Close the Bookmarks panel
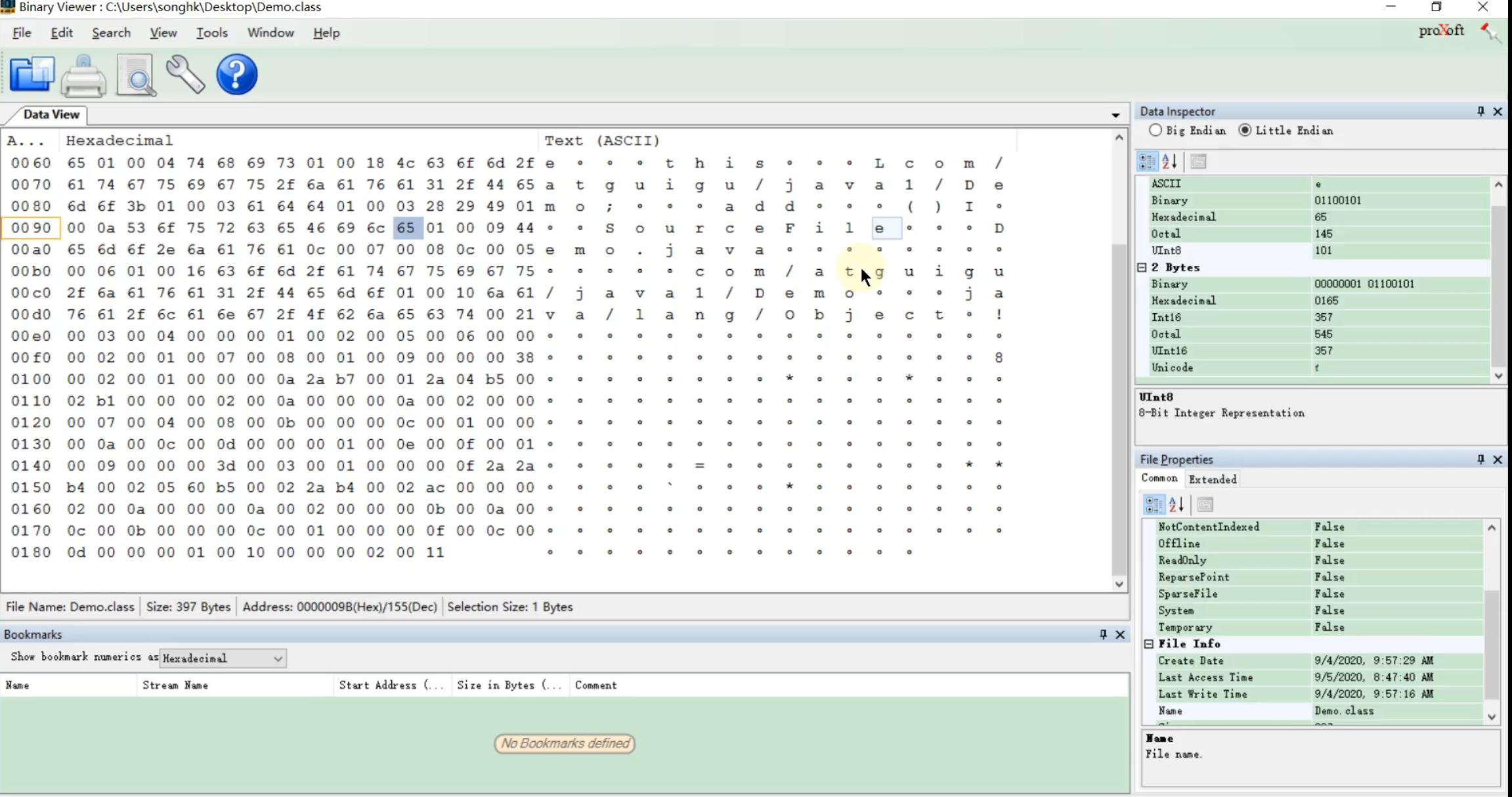This screenshot has width=1512, height=797. (x=1120, y=634)
